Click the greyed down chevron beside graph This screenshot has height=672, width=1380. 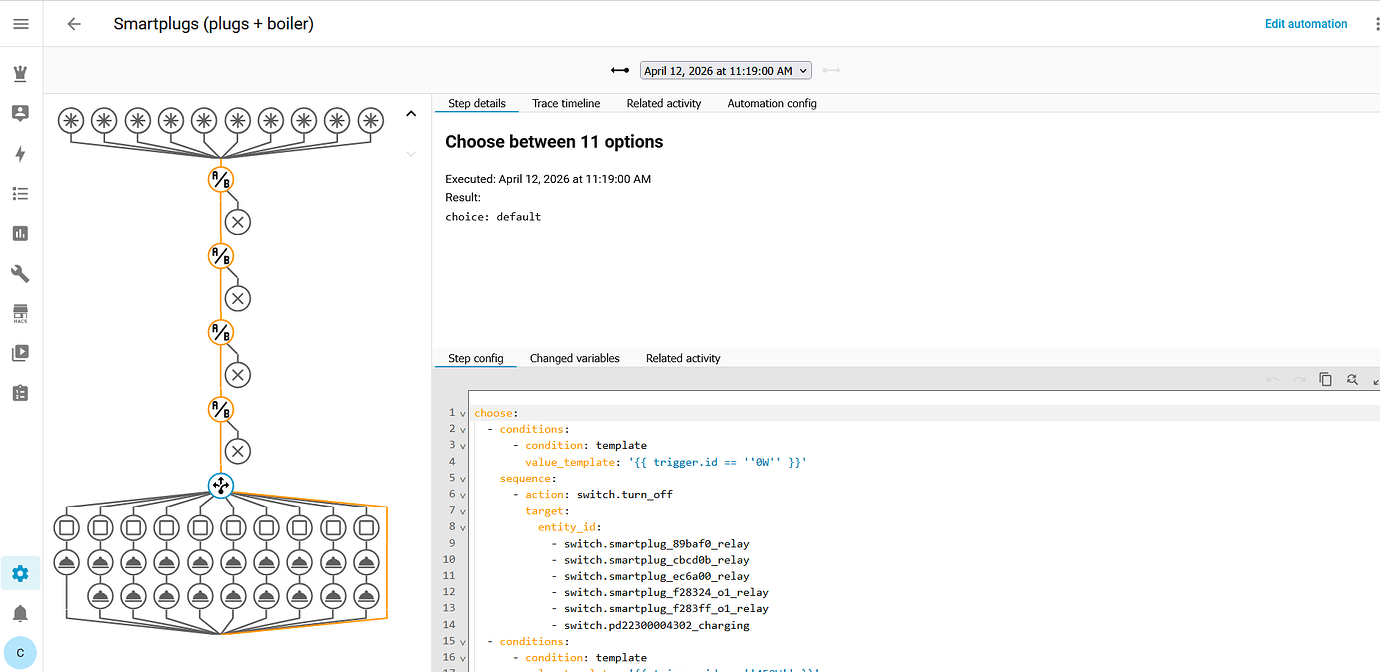pos(410,154)
